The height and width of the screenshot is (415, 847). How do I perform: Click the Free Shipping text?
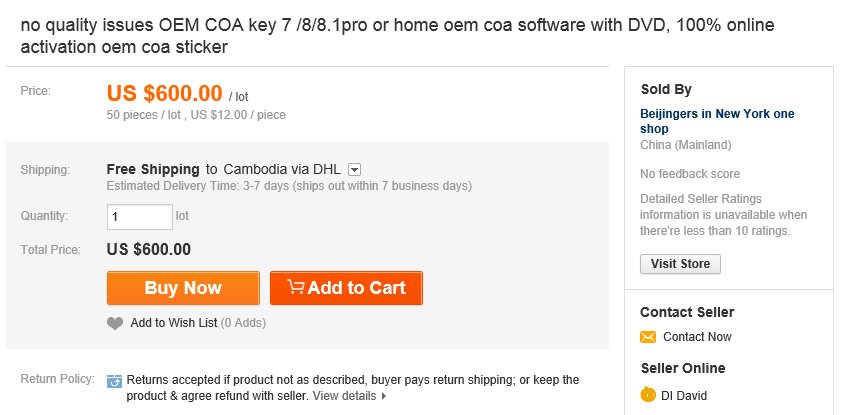(153, 169)
